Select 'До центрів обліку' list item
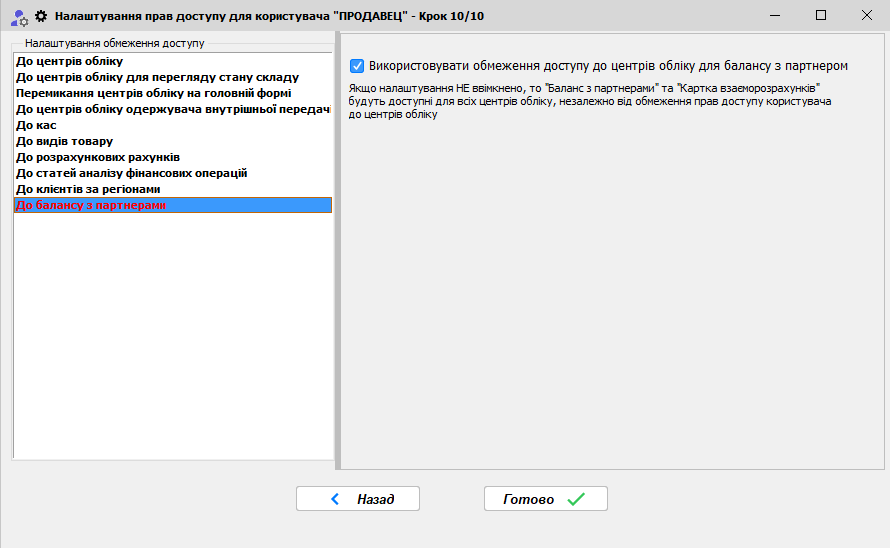 point(70,62)
